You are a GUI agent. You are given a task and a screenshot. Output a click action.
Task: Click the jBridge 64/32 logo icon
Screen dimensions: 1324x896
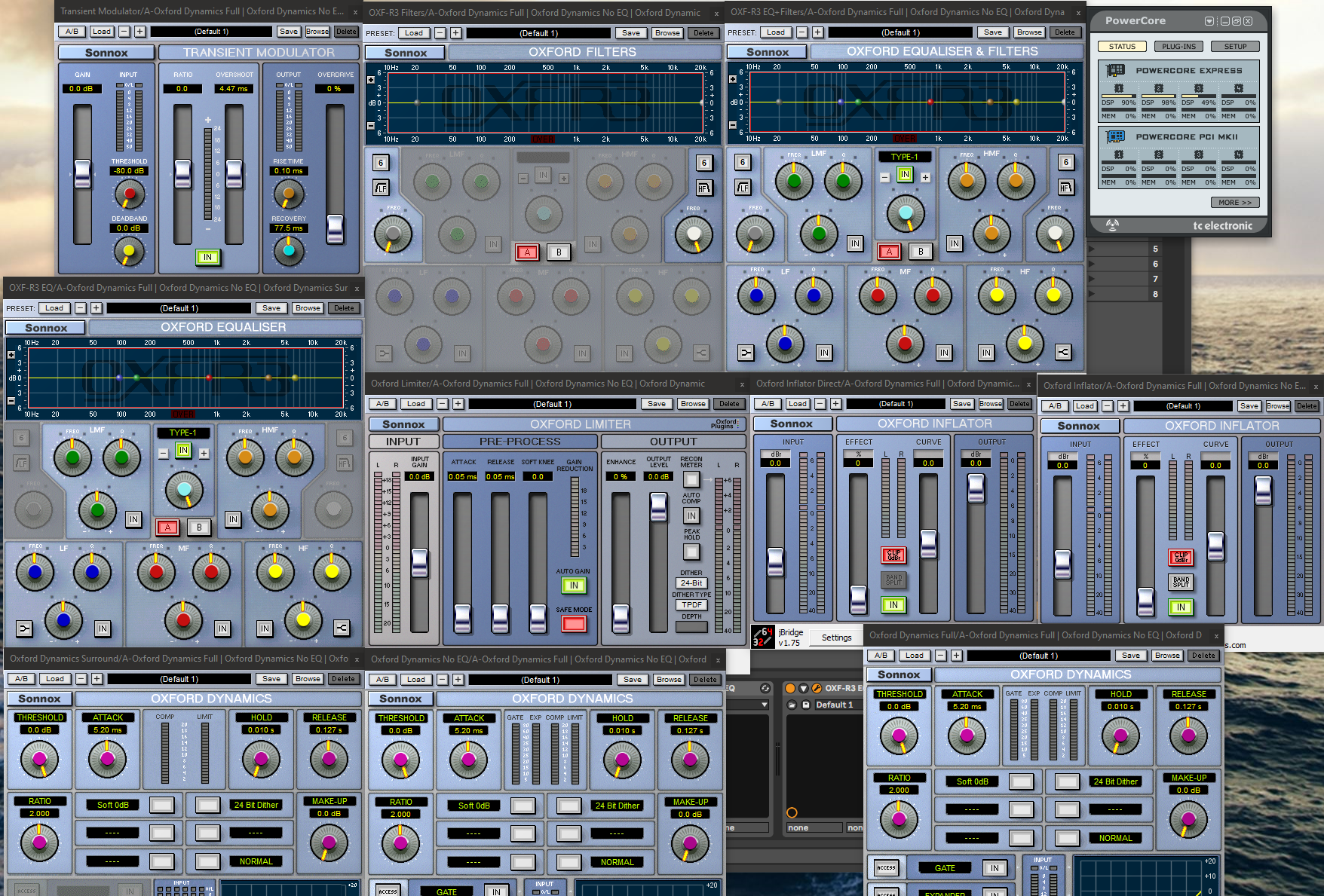coord(763,637)
